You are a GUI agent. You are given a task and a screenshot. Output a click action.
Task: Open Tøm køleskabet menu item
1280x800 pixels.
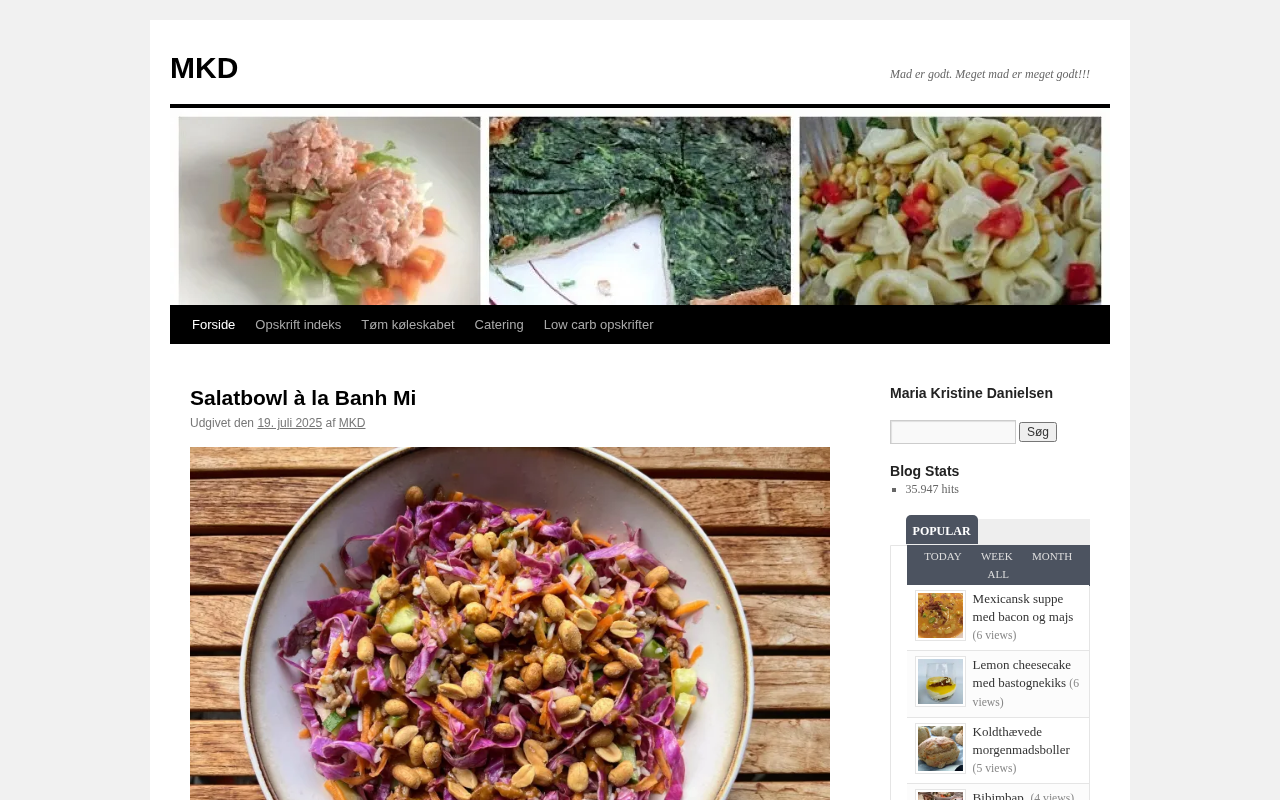[408, 325]
